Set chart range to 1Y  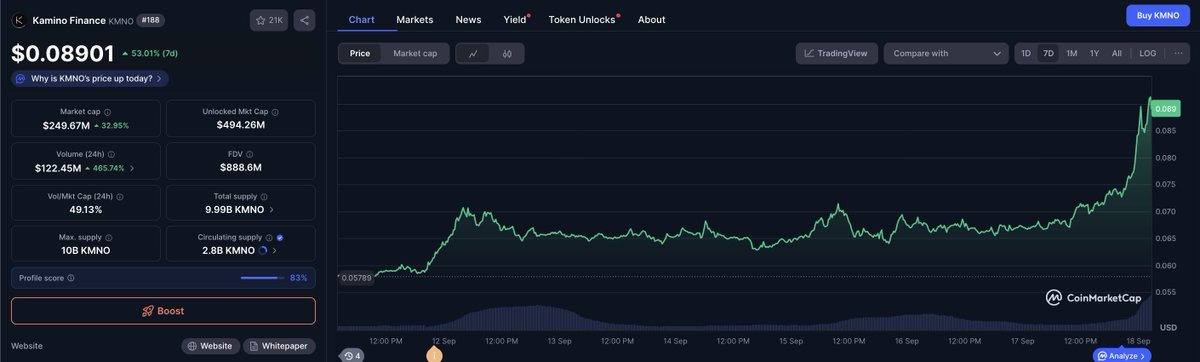(x=1094, y=53)
